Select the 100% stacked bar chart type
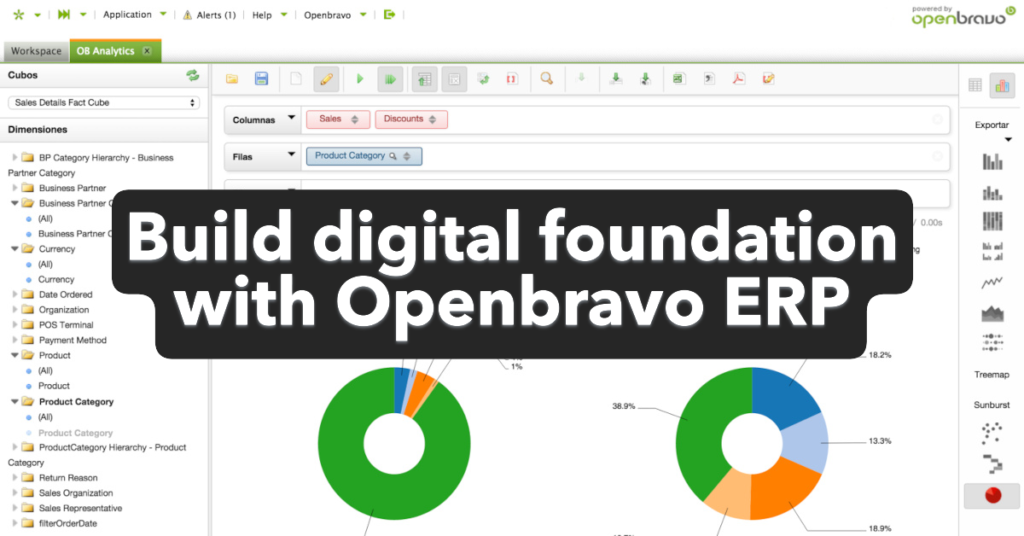 pyautogui.click(x=992, y=221)
